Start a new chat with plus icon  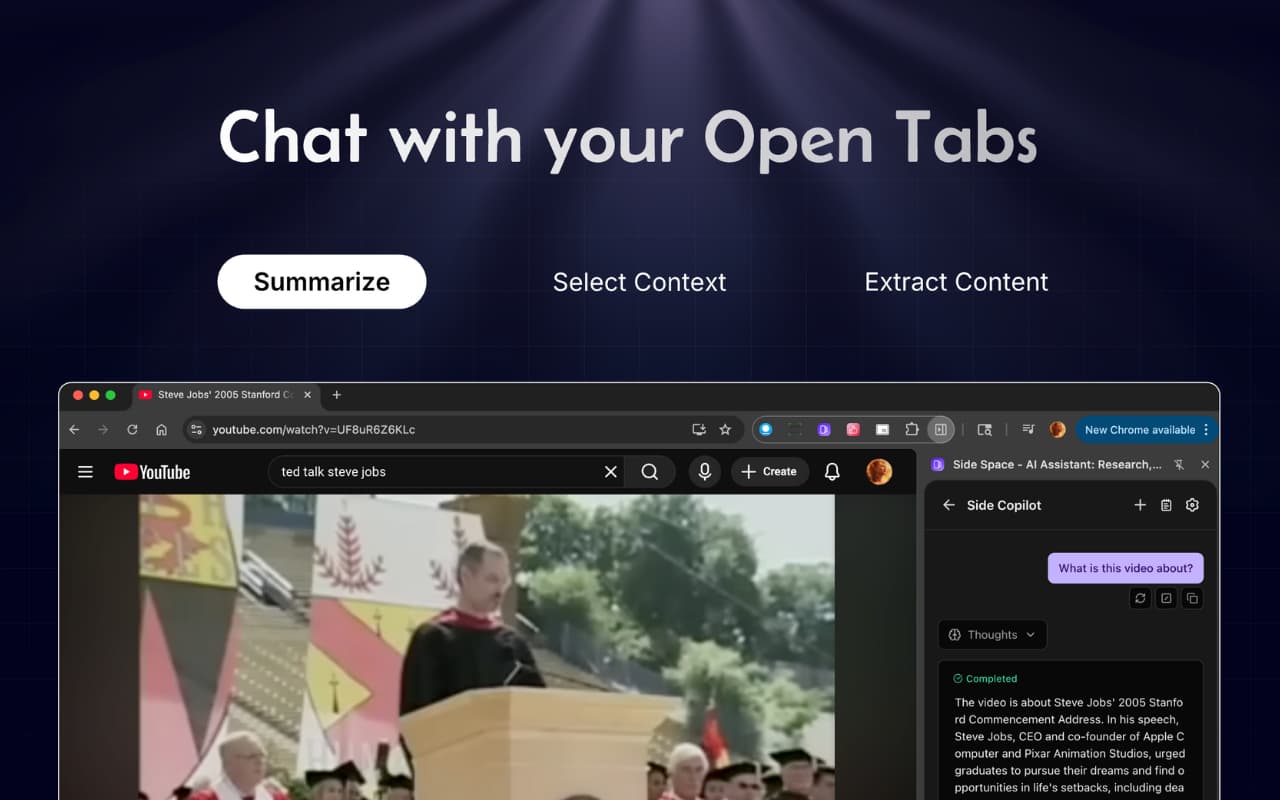tap(1140, 505)
